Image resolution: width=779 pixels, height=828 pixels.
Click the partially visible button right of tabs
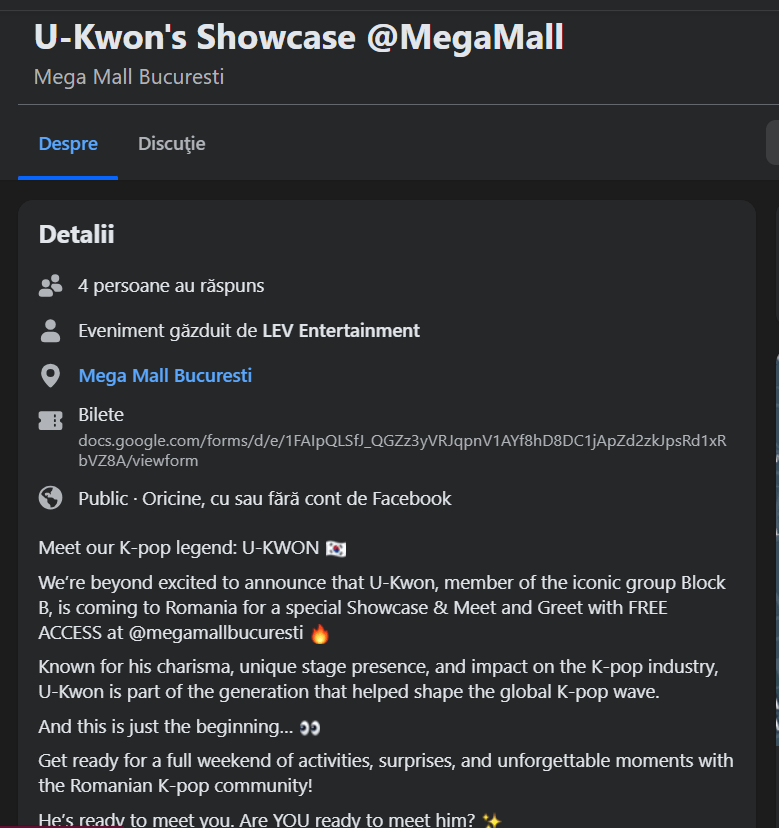[772, 144]
